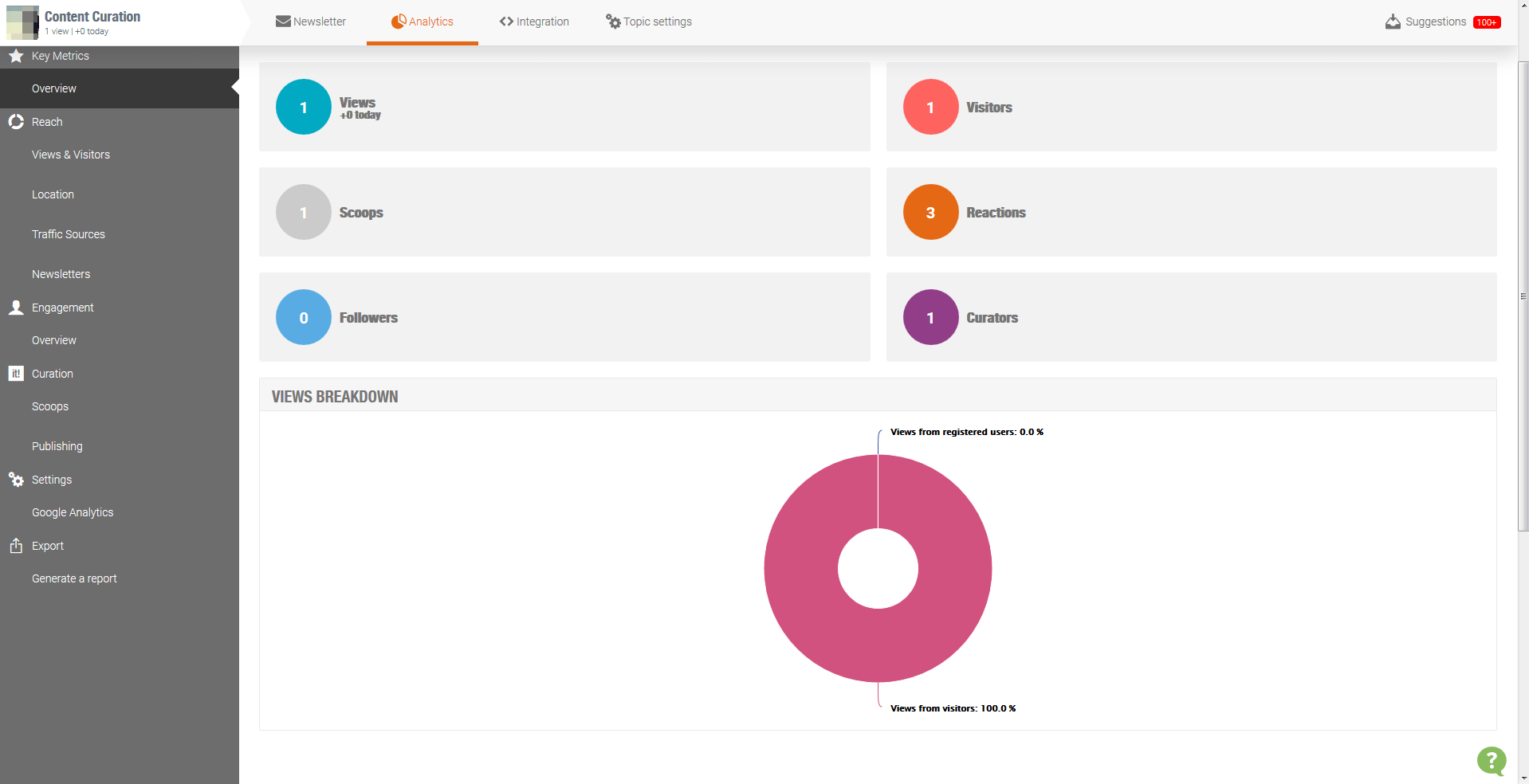Viewport: 1529px width, 784px height.
Task: Click the Content Curation topic thumbnail
Action: [x=22, y=22]
